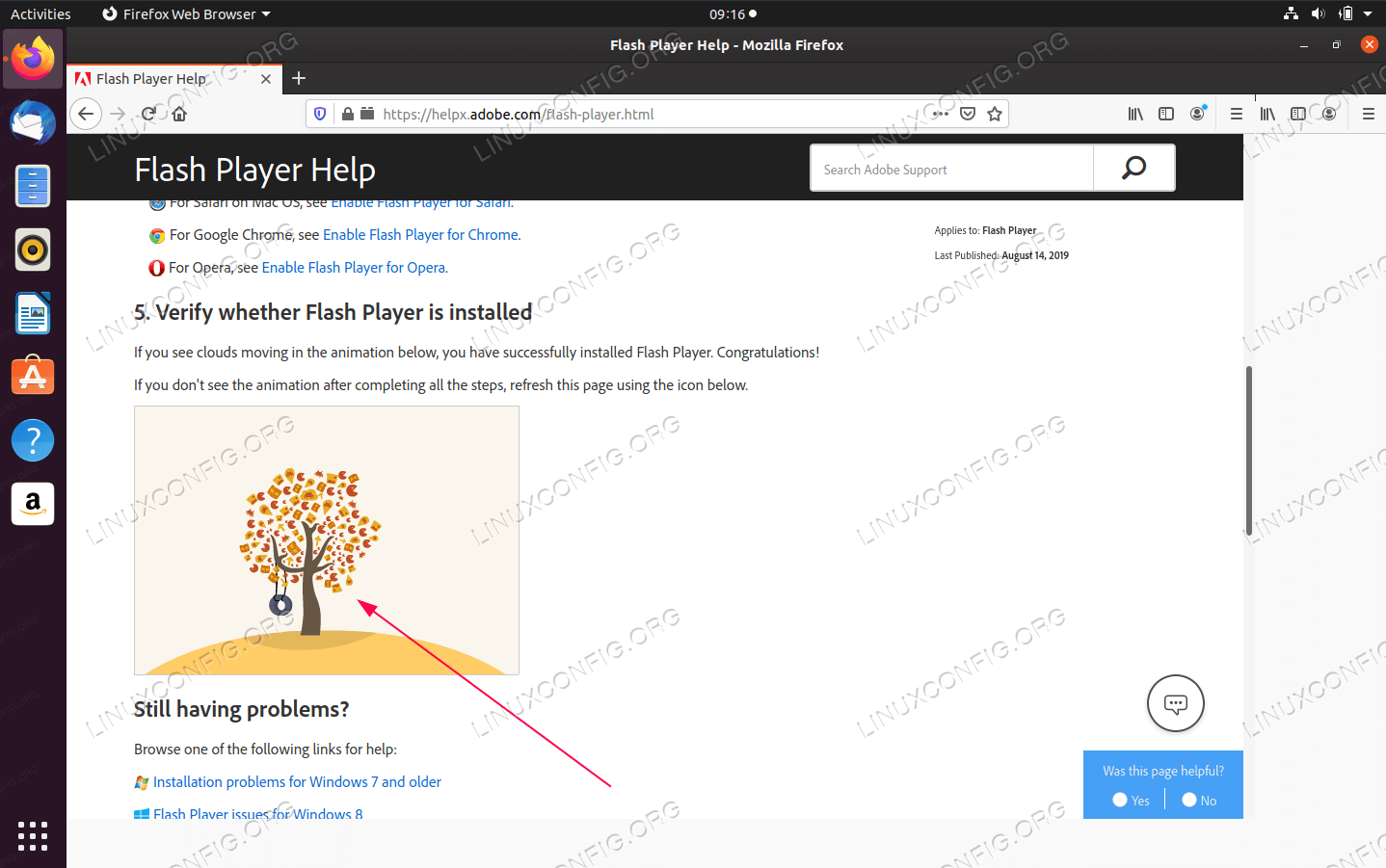Click the forward navigation arrow
Image resolution: width=1386 pixels, height=868 pixels.
118,114
